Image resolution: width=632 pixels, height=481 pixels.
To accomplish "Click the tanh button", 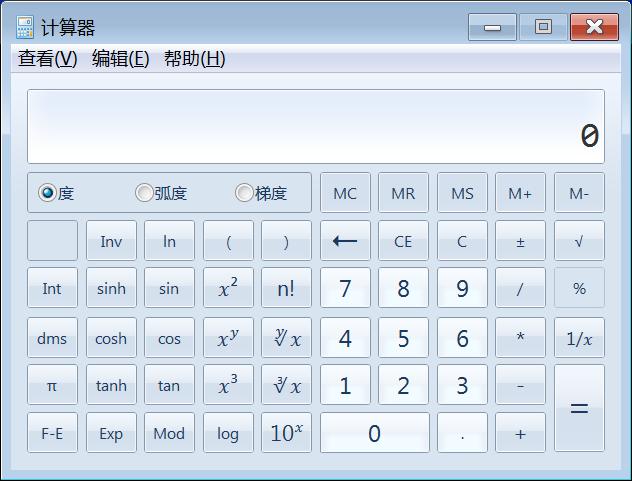I will pyautogui.click(x=111, y=385).
